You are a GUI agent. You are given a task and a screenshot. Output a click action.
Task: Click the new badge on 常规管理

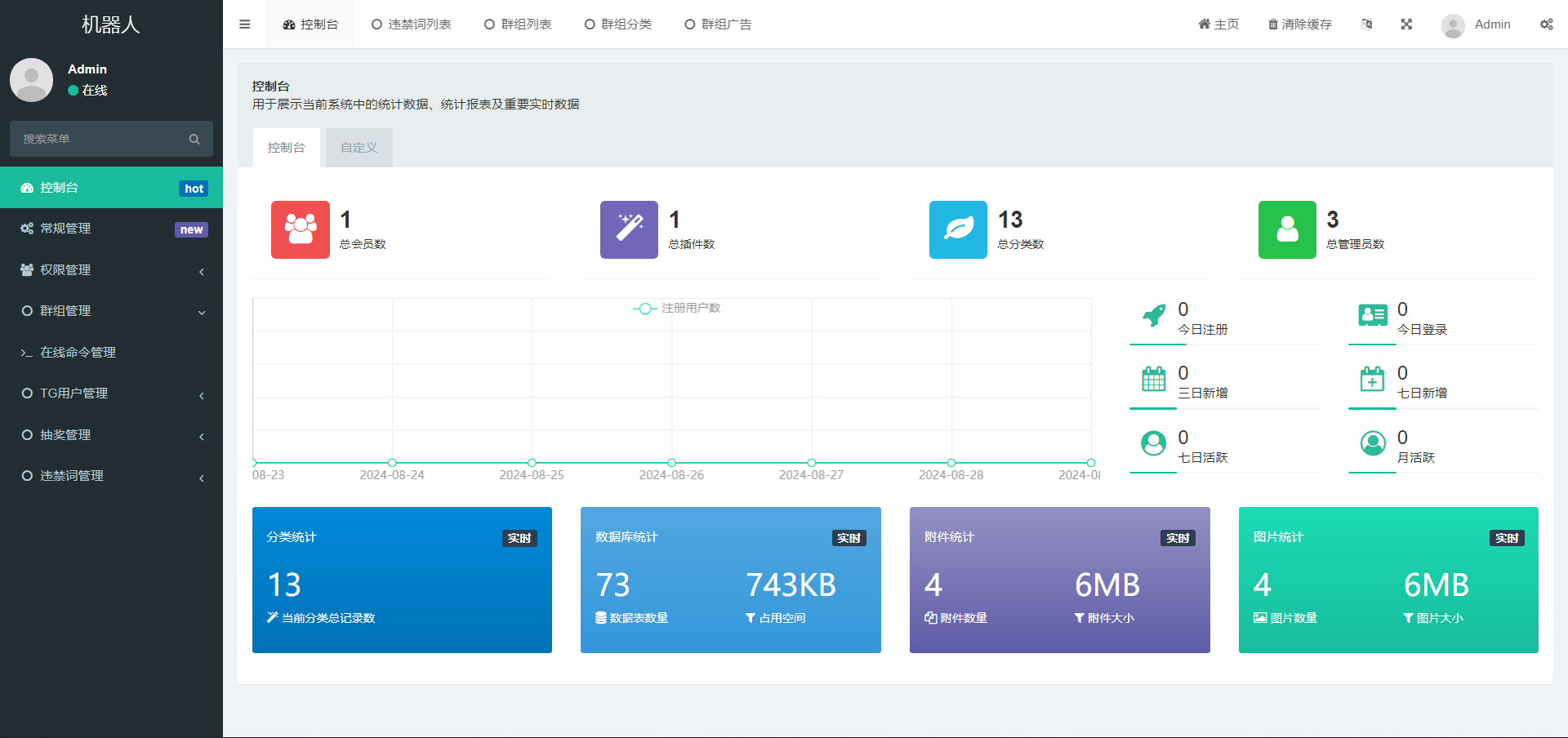click(x=192, y=229)
